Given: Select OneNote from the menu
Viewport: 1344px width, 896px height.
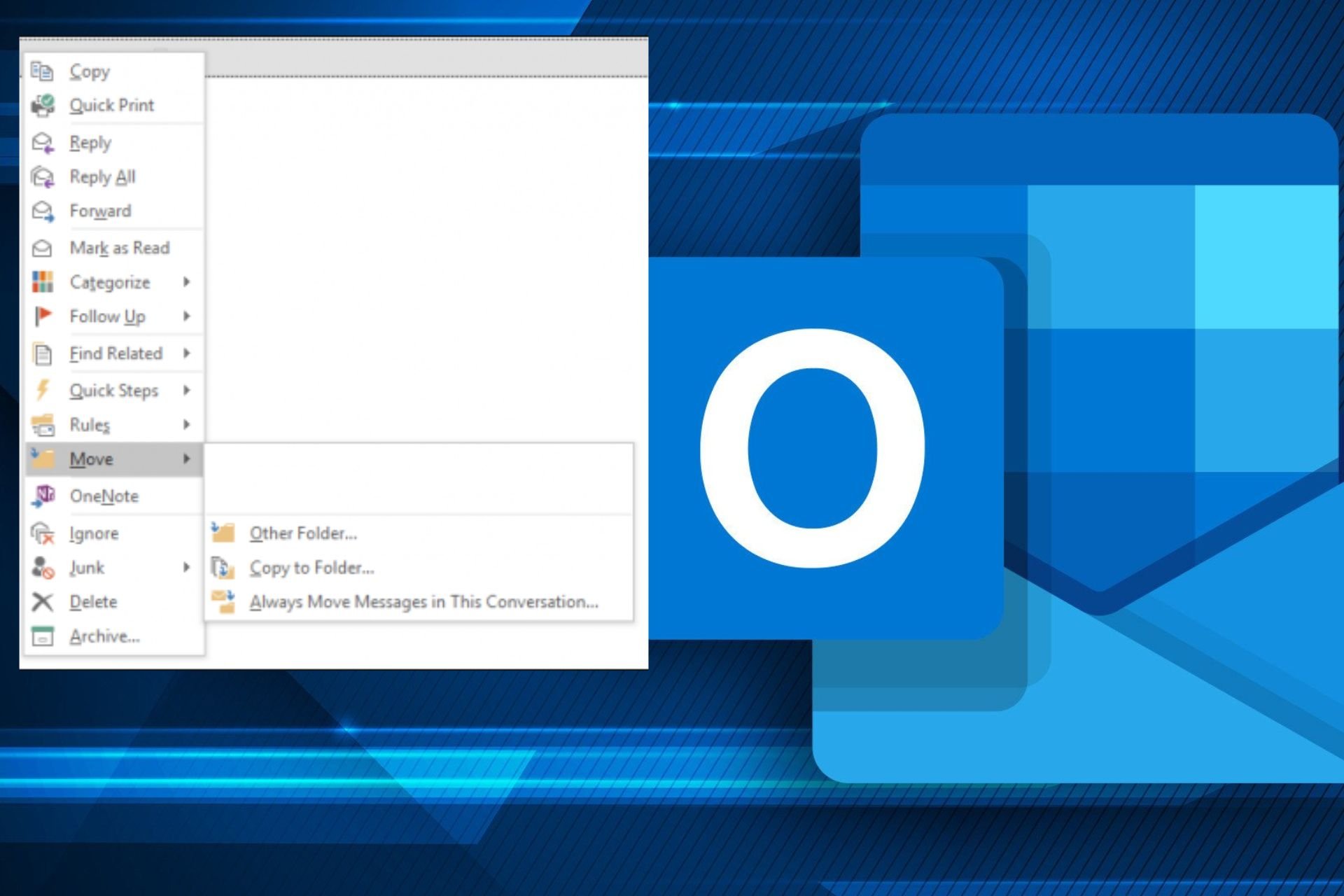Looking at the screenshot, I should tap(114, 496).
